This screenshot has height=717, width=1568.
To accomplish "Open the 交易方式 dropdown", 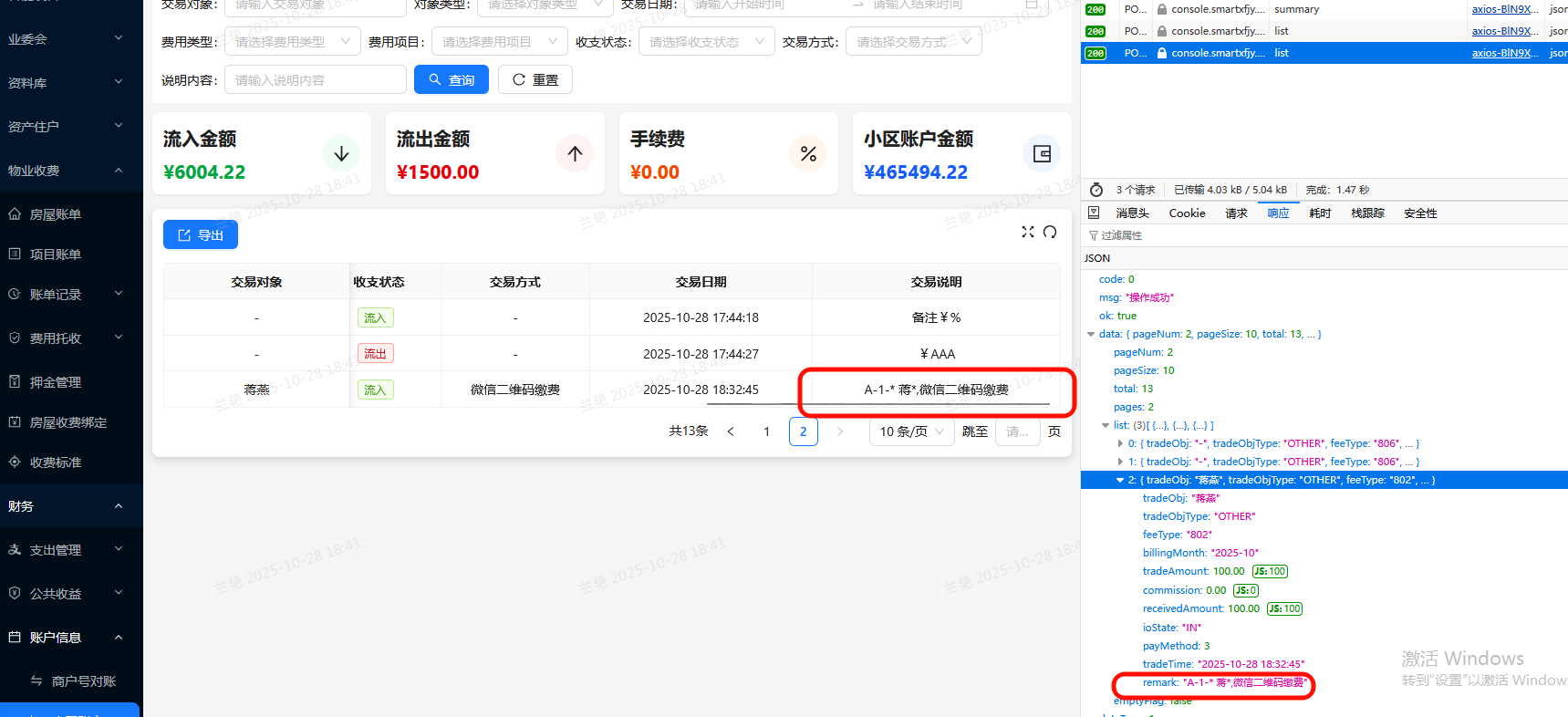I will click(x=913, y=42).
